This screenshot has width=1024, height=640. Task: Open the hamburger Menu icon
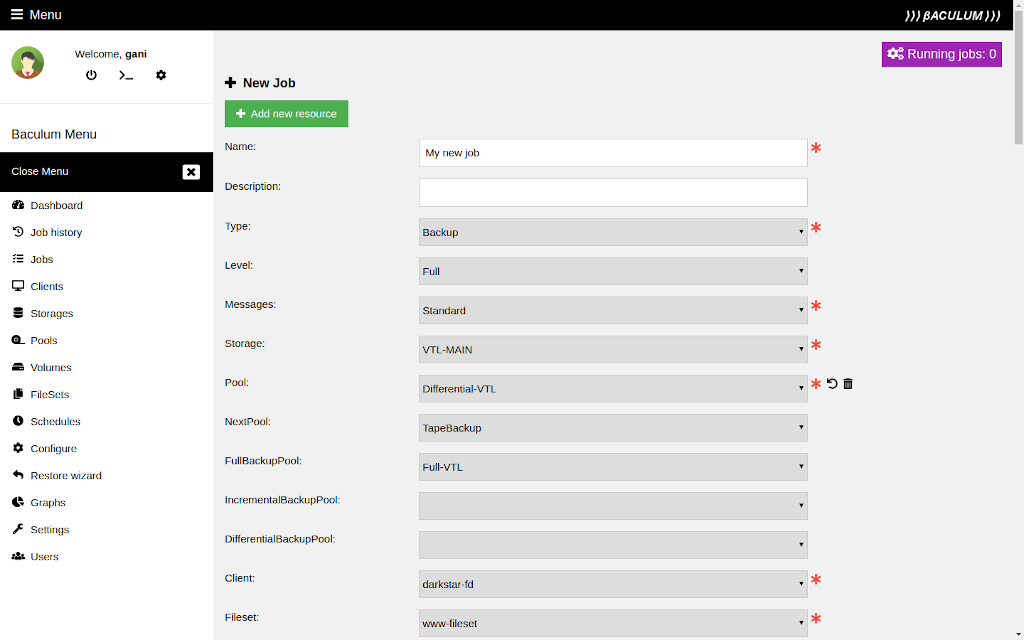tap(17, 14)
